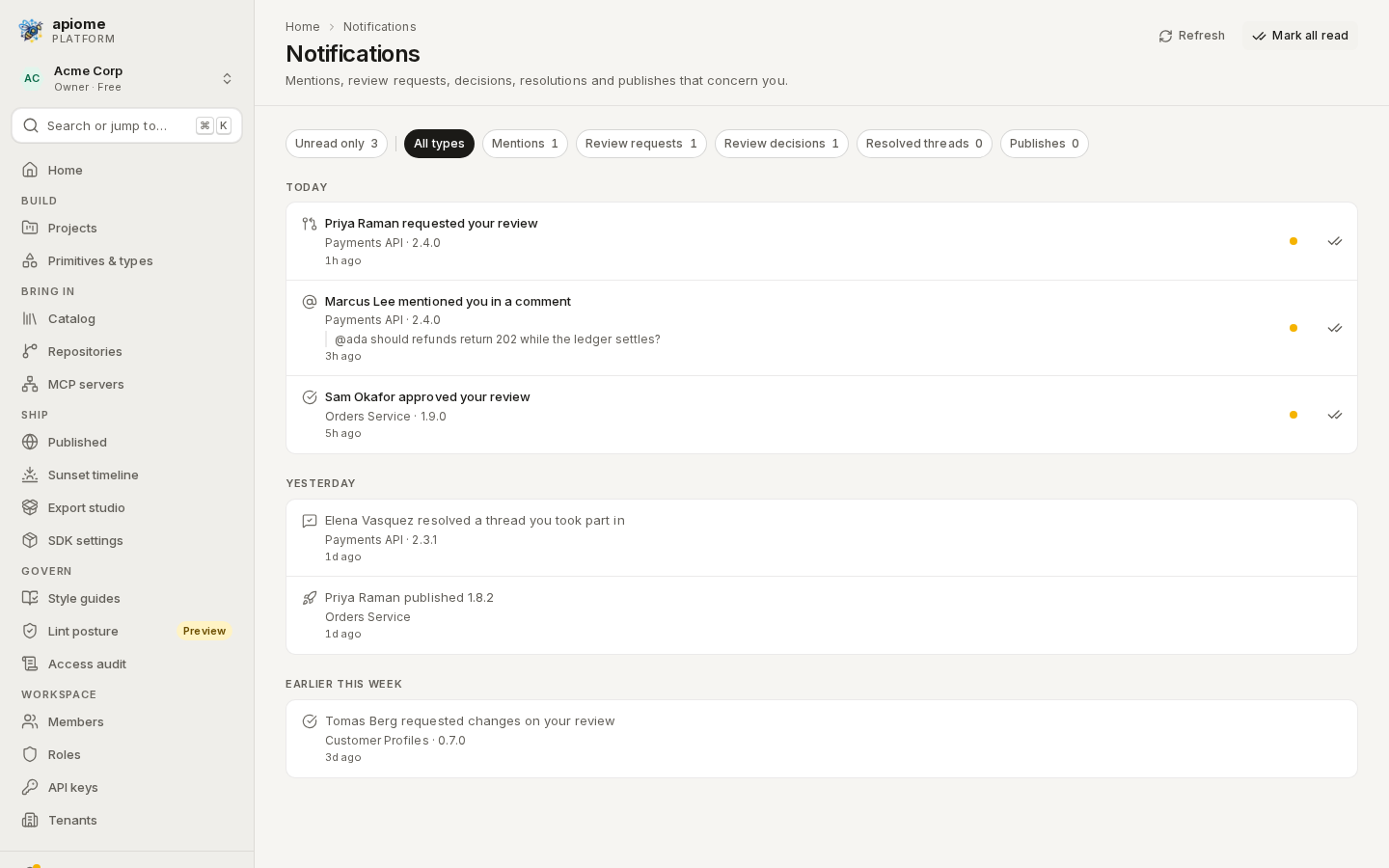Viewport: 1389px width, 868px height.
Task: Open MCP servers icon in sidebar
Action: (x=30, y=384)
